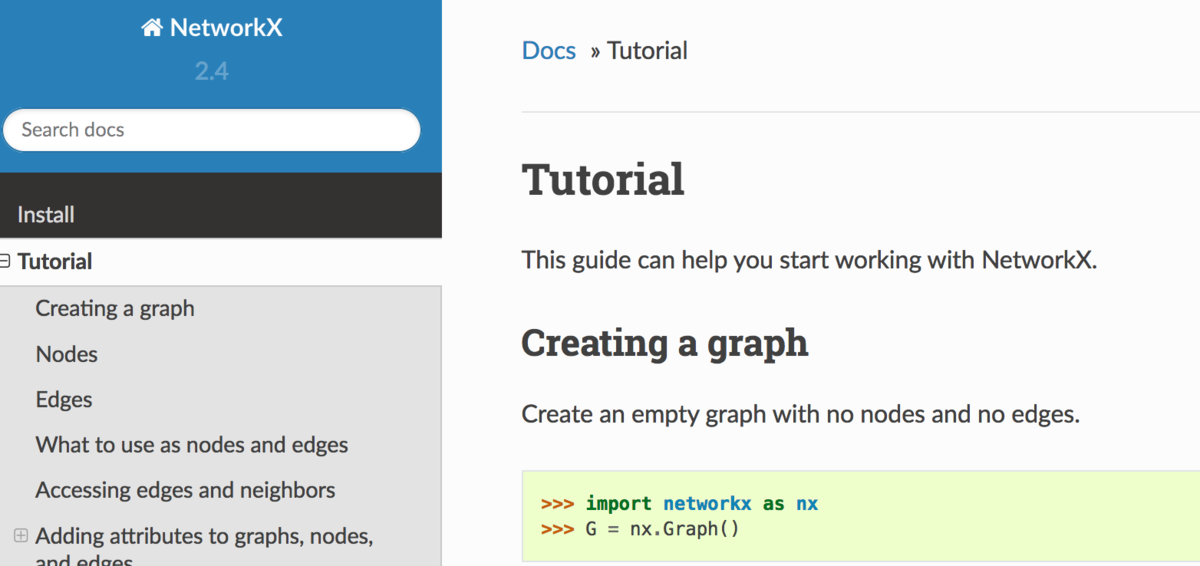Click the NetworkX home icon

tap(152, 28)
